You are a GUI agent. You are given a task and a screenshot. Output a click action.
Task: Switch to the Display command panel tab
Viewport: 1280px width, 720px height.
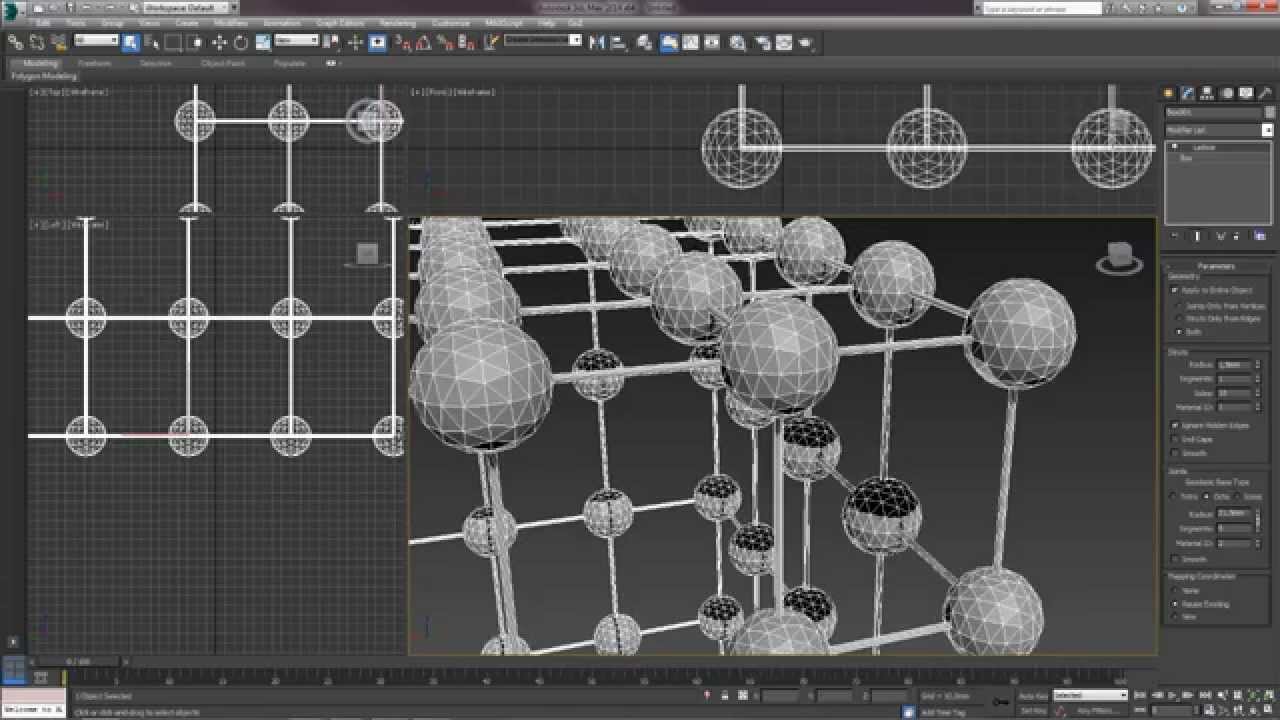tap(1246, 93)
